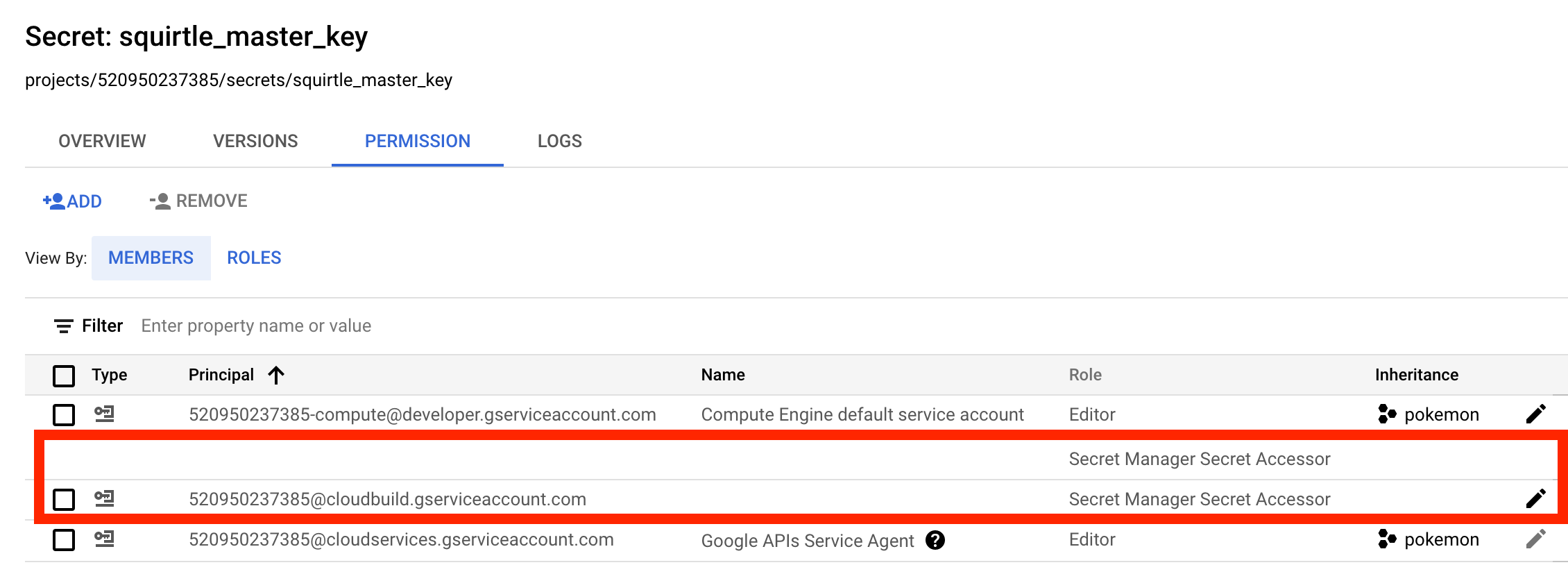Click the filter list icon
The image size is (1568, 565).
(64, 326)
